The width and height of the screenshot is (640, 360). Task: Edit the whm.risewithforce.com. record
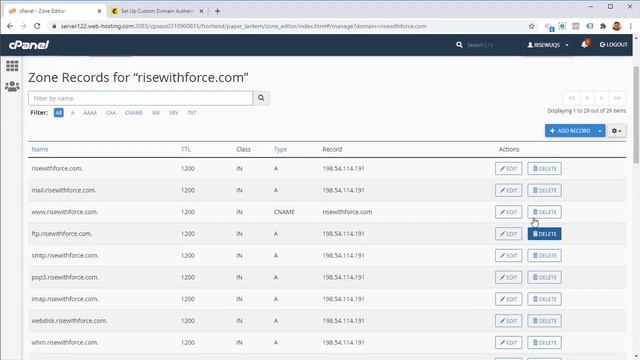[509, 342]
